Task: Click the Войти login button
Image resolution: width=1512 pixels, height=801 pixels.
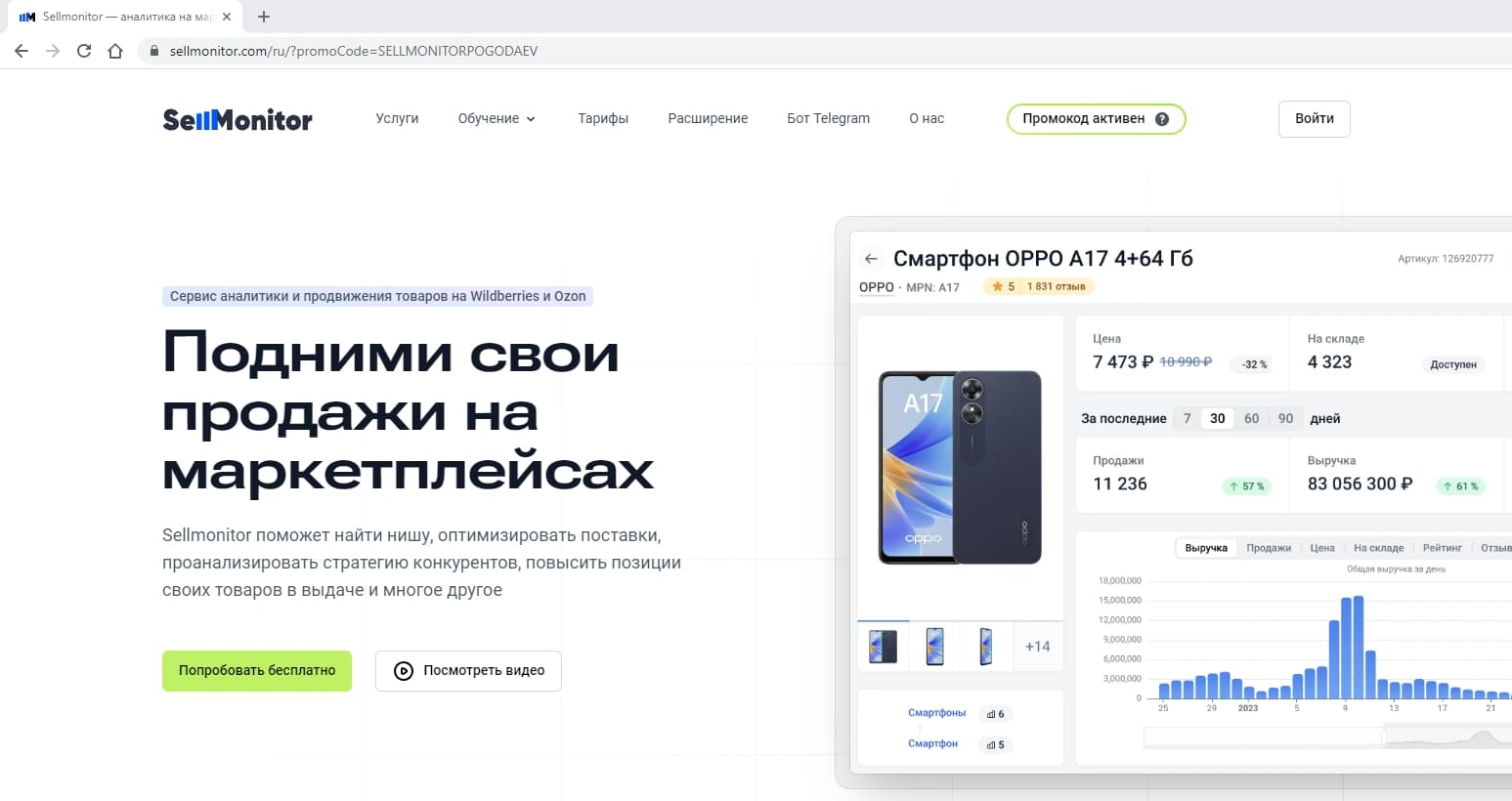Action: [x=1315, y=119]
